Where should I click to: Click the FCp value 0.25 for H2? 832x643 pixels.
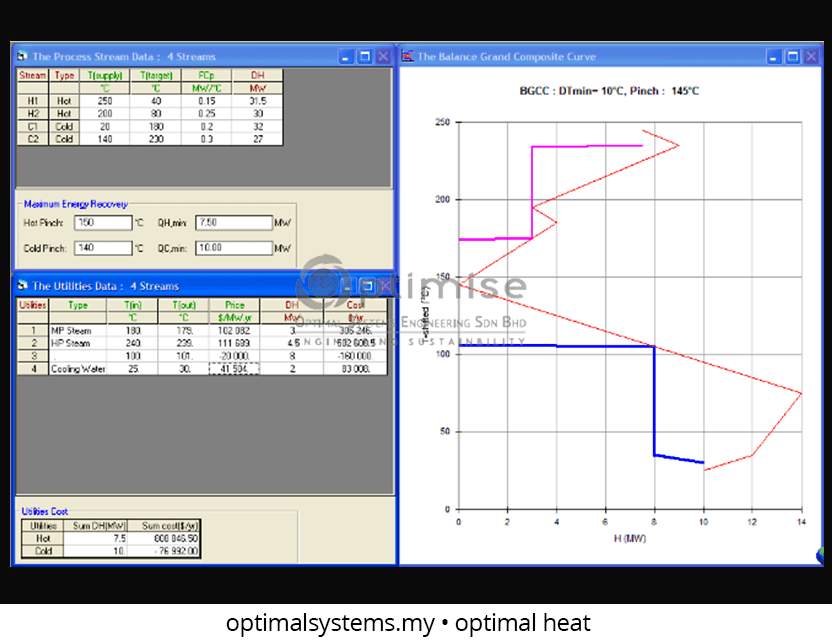tap(207, 113)
